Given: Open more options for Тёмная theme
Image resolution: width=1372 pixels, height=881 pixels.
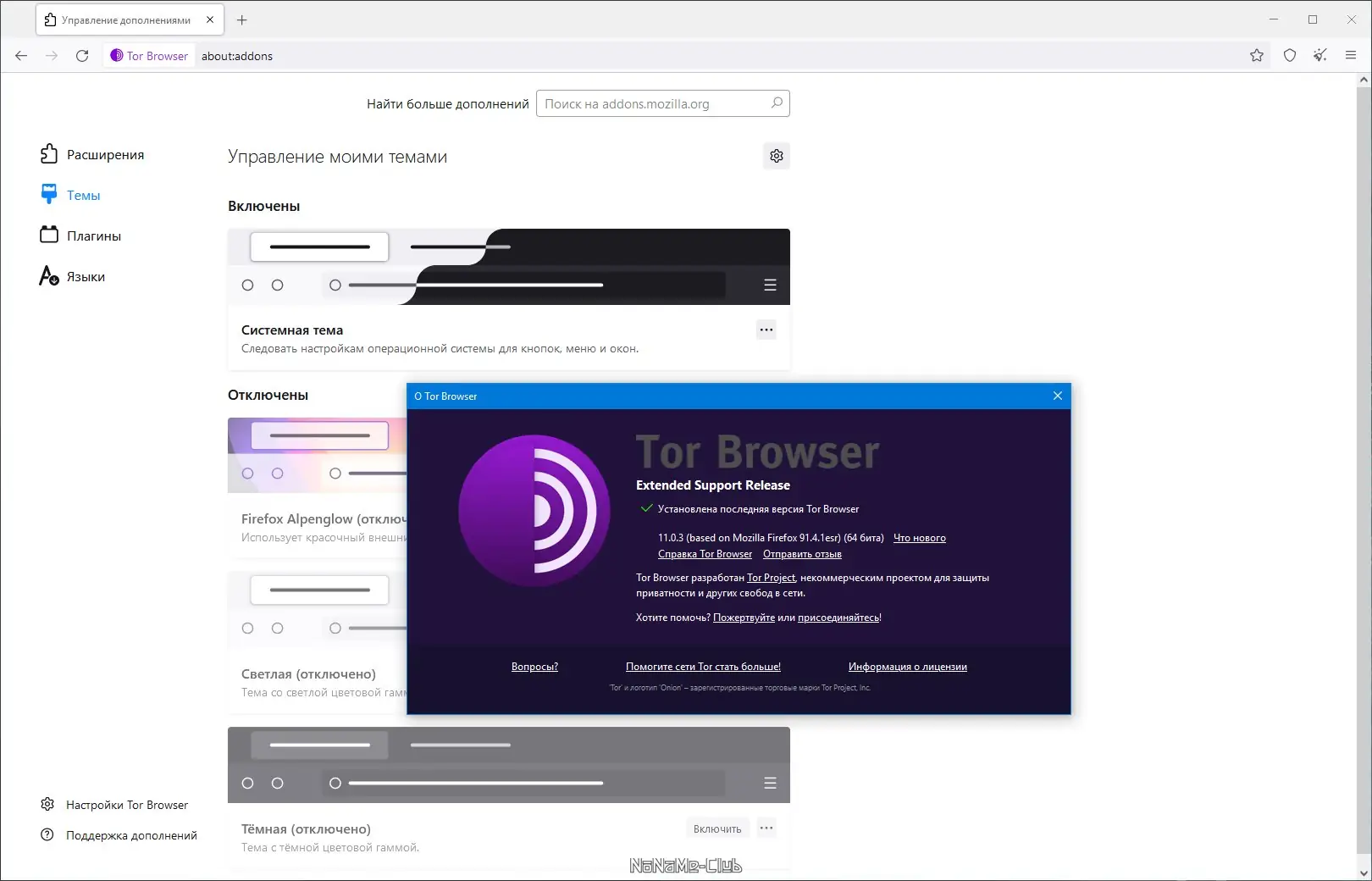Looking at the screenshot, I should [x=766, y=828].
